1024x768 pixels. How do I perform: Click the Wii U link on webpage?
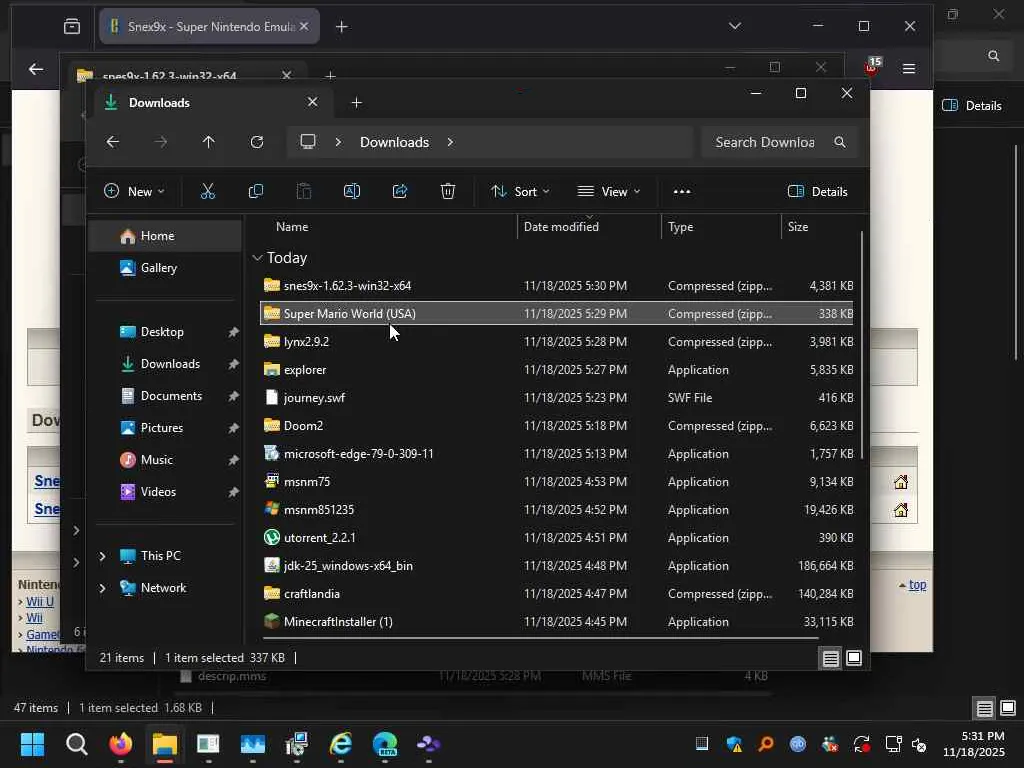tap(40, 601)
